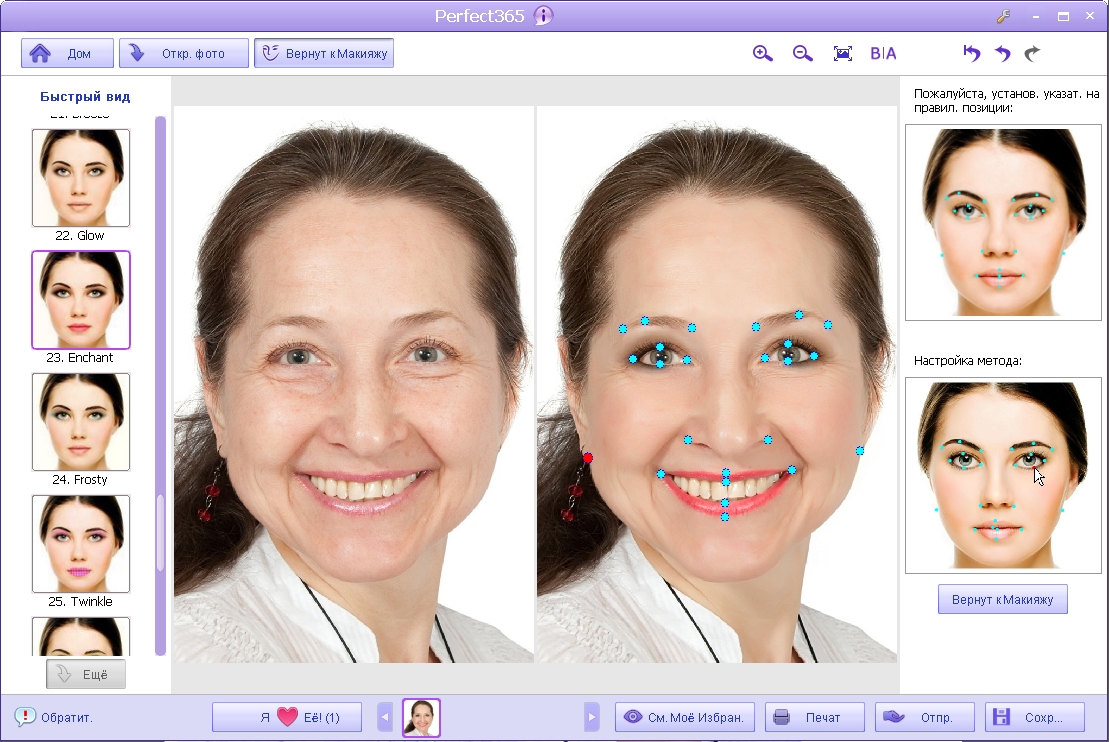Choose the 25. Twinkle makeup preset
This screenshot has height=742, width=1109.
(81, 543)
